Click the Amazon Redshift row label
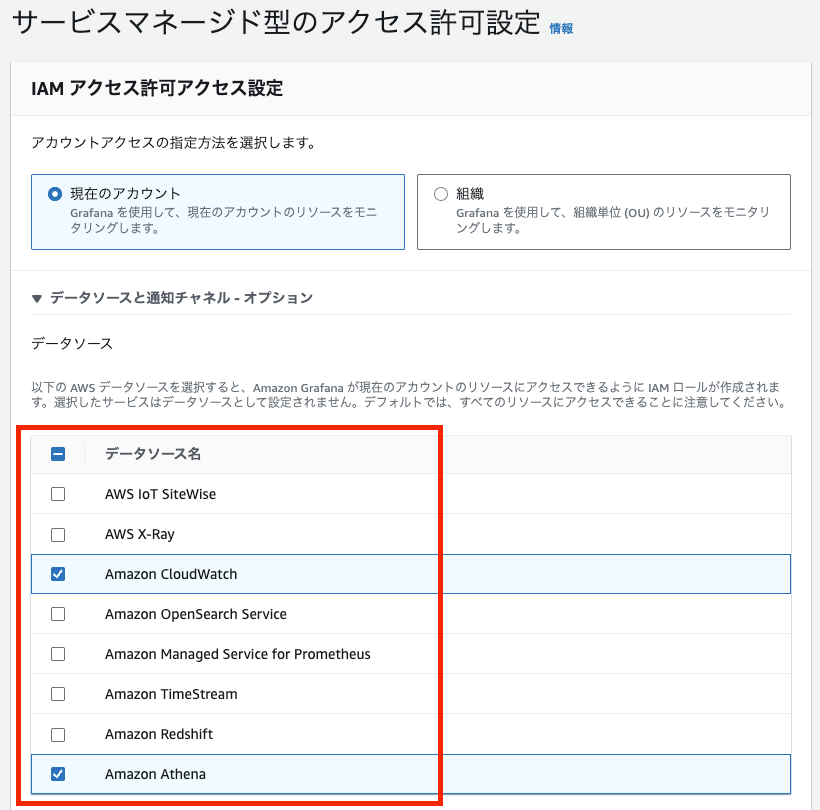The image size is (820, 810). click(159, 734)
